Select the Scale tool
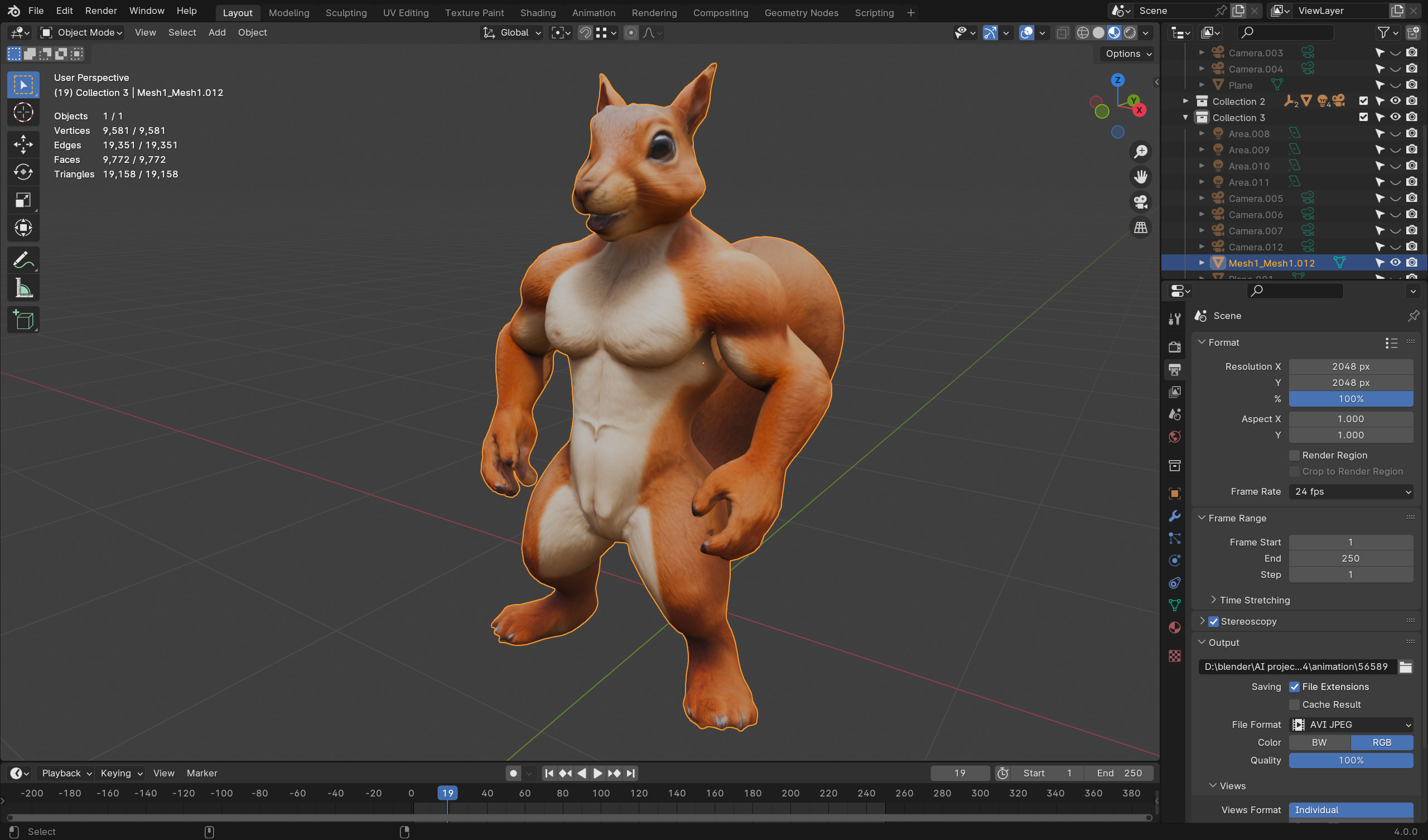1428x840 pixels. click(x=23, y=200)
